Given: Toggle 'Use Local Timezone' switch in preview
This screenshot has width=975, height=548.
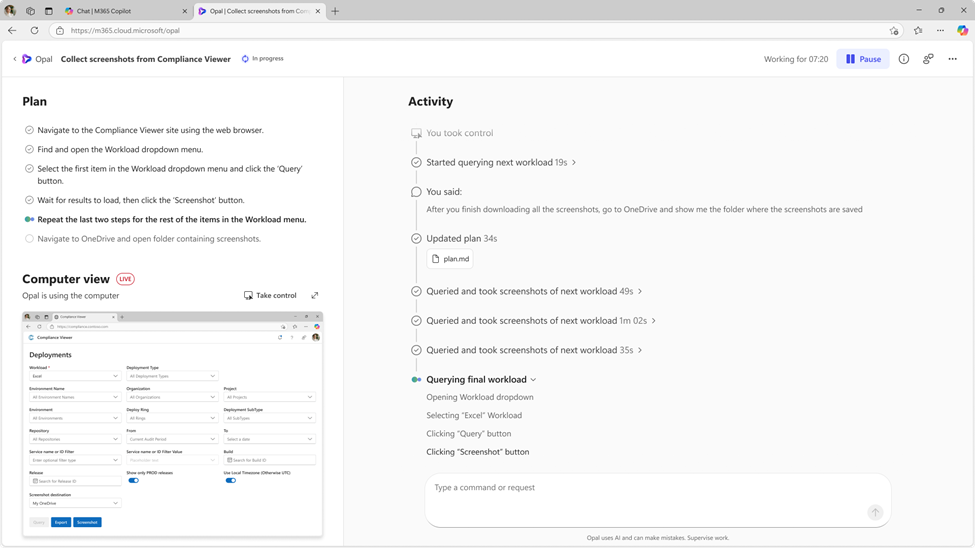Looking at the screenshot, I should (230, 480).
